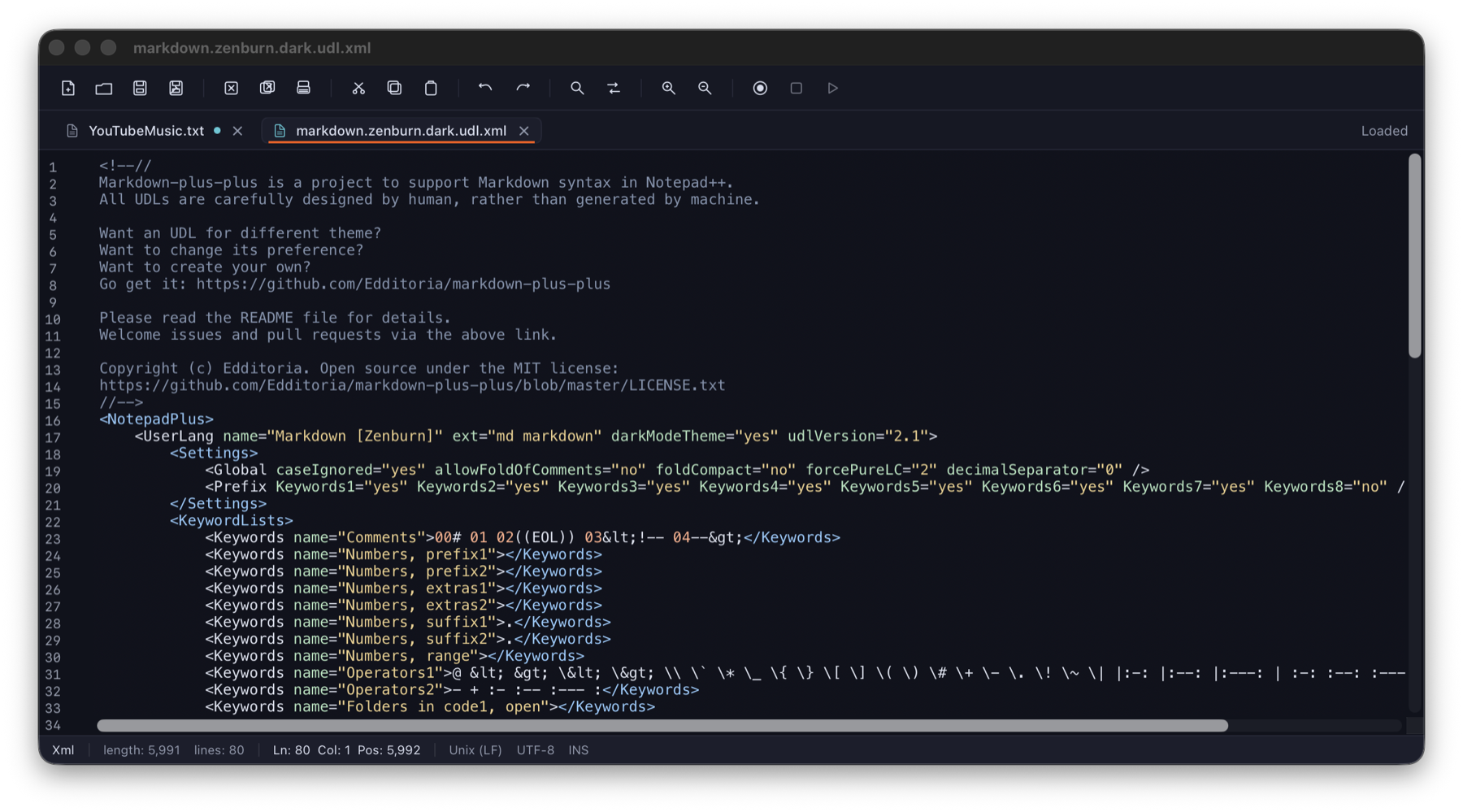Open the Find dialog
This screenshot has height=812, width=1463.
577,88
